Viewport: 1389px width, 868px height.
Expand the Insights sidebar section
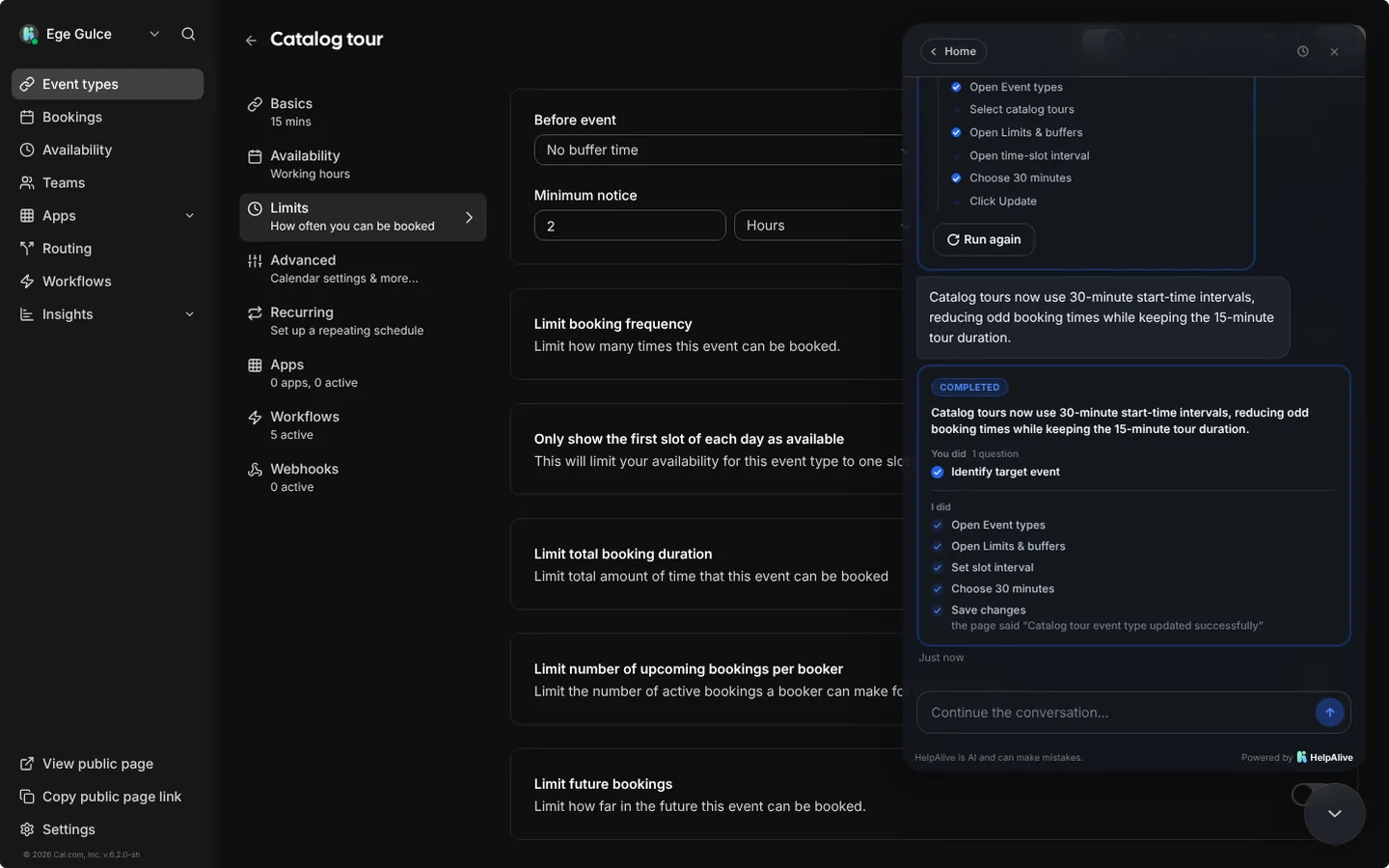[x=107, y=313]
